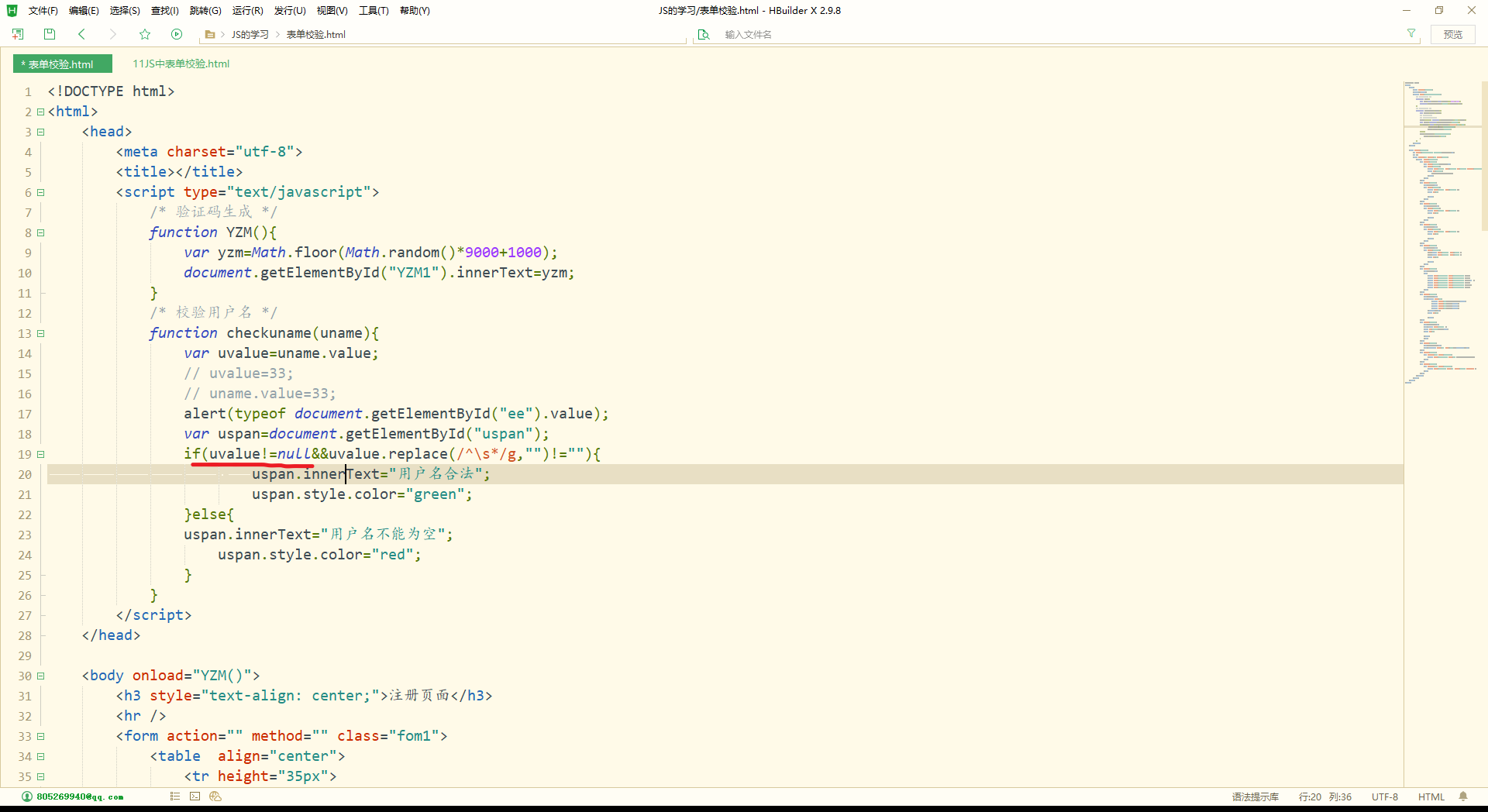Click the '<hr />' tag on line 32

(141, 716)
